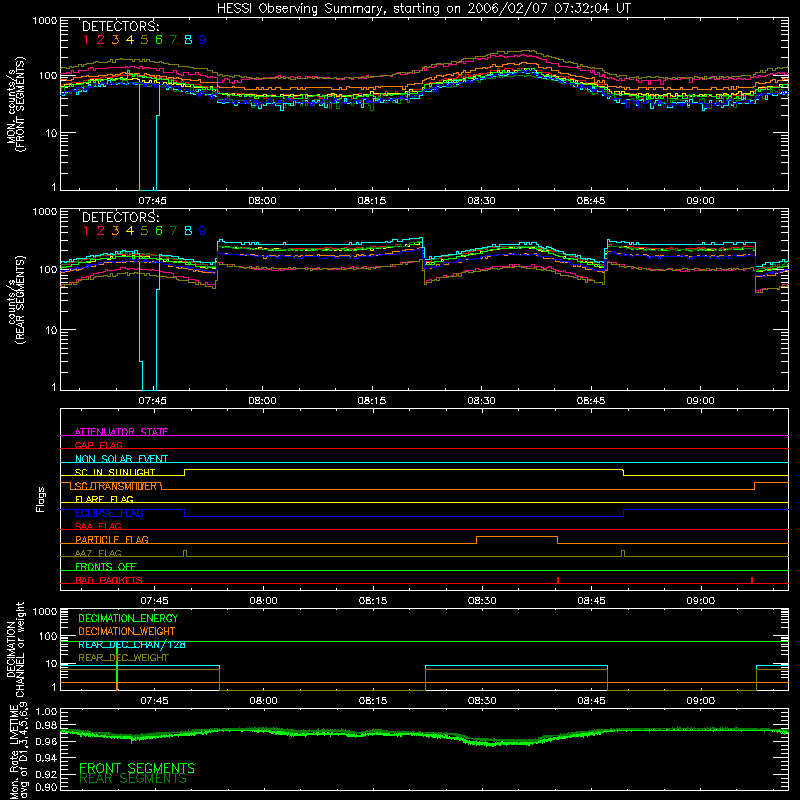Click 0.98 value on livetime axis
The height and width of the screenshot is (800, 800).
point(46,726)
